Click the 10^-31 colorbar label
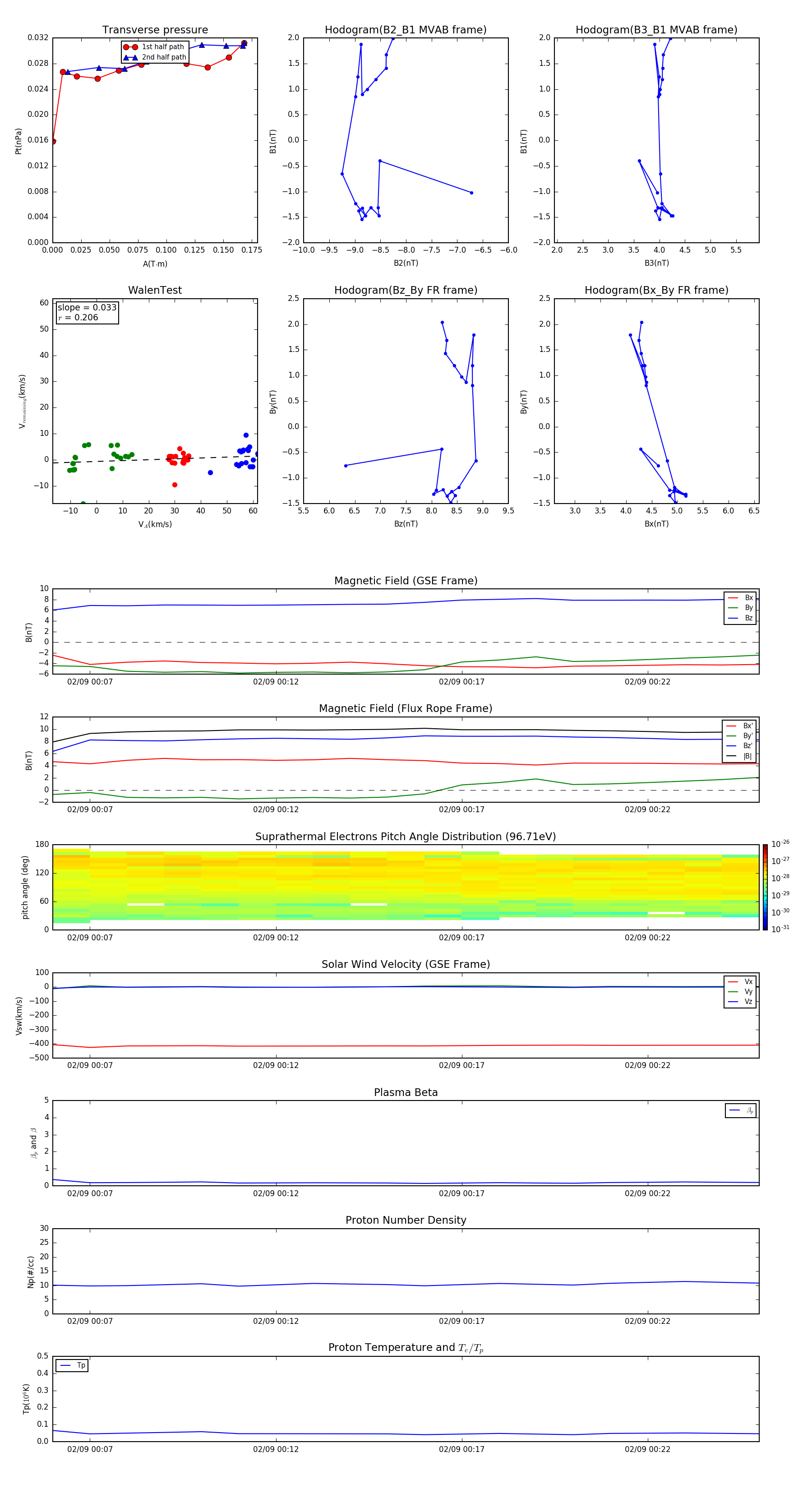812x1489 pixels. pos(780,929)
